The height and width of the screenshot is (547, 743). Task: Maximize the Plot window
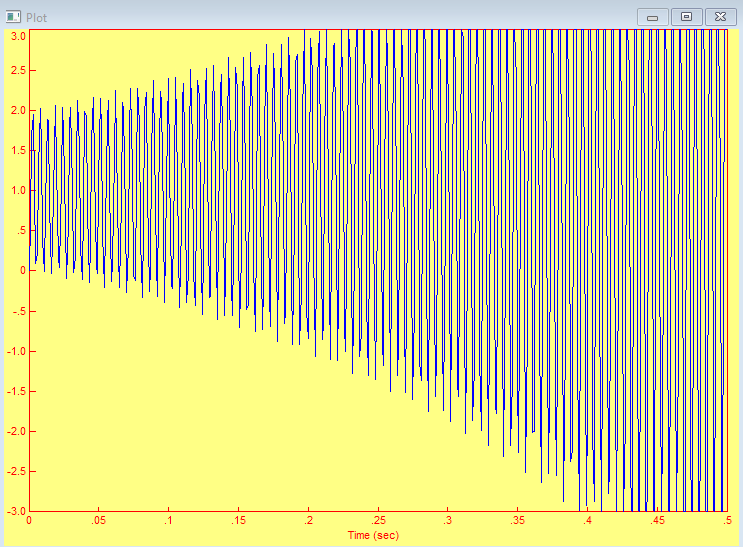pos(686,17)
